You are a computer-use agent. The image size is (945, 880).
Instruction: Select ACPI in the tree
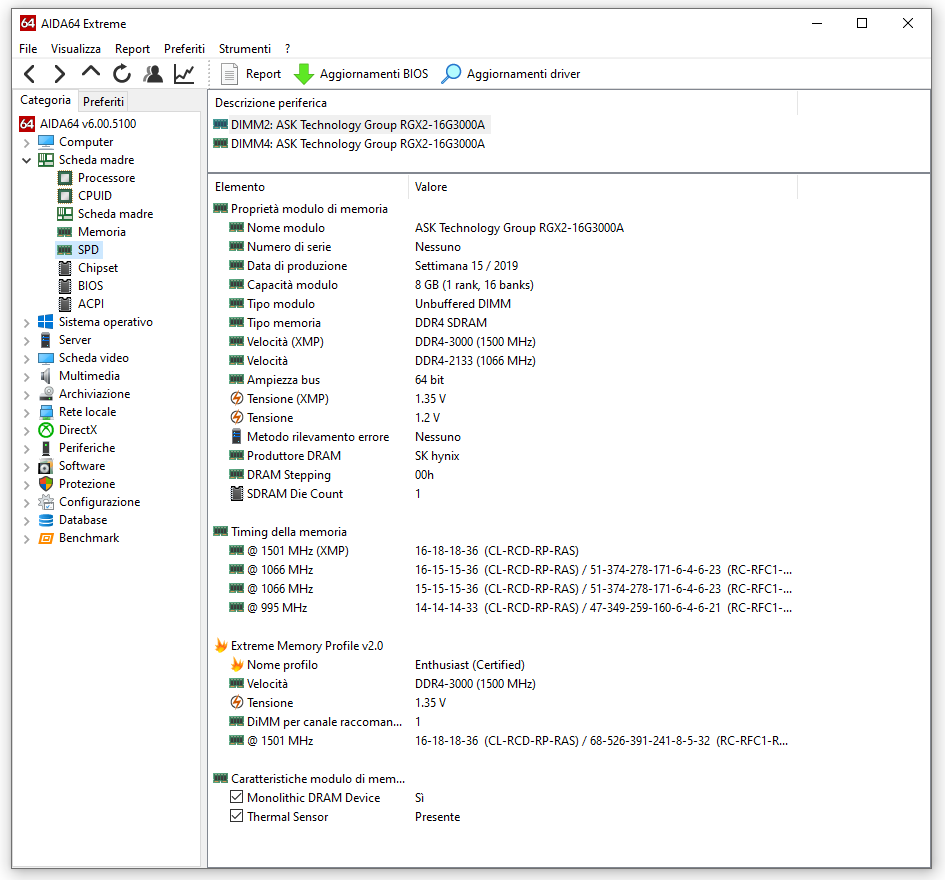[x=90, y=304]
